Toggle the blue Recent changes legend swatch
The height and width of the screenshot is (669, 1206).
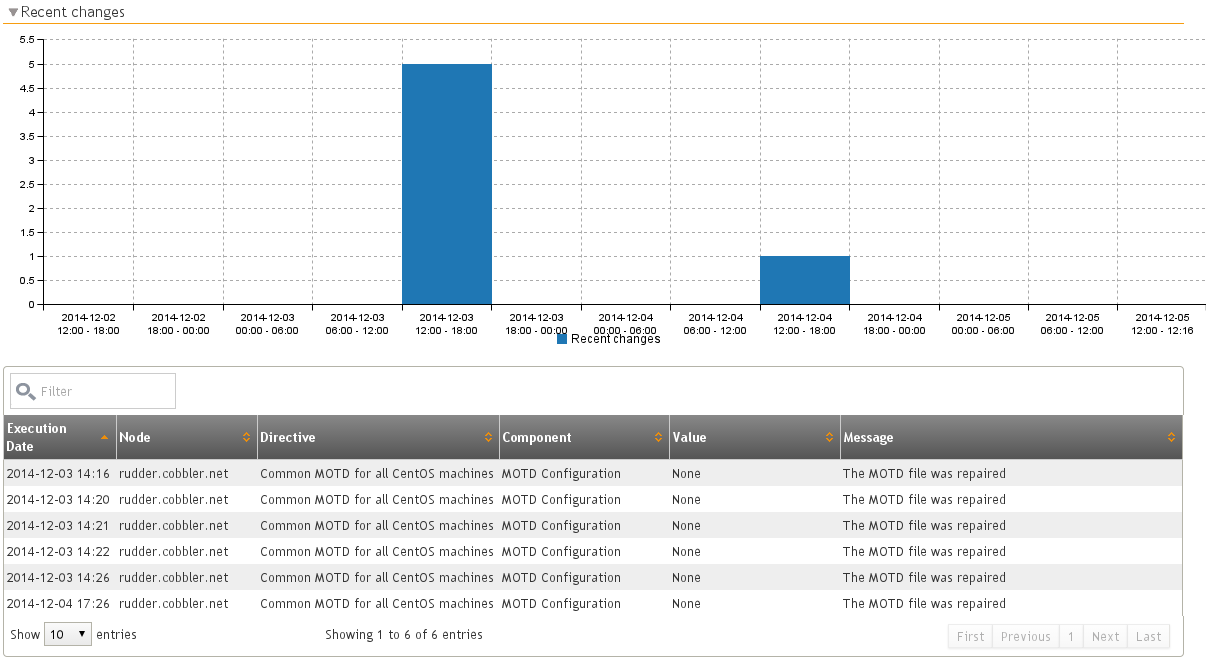(562, 339)
